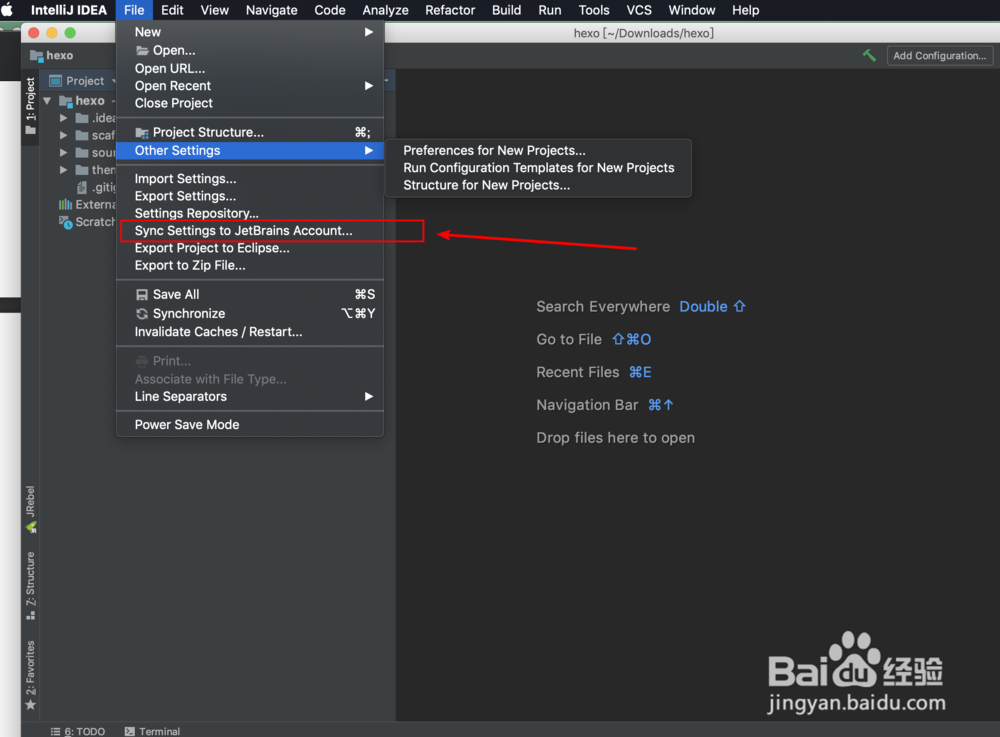The height and width of the screenshot is (737, 1000).
Task: Expand the .idea folder arrow
Action: [x=63, y=118]
